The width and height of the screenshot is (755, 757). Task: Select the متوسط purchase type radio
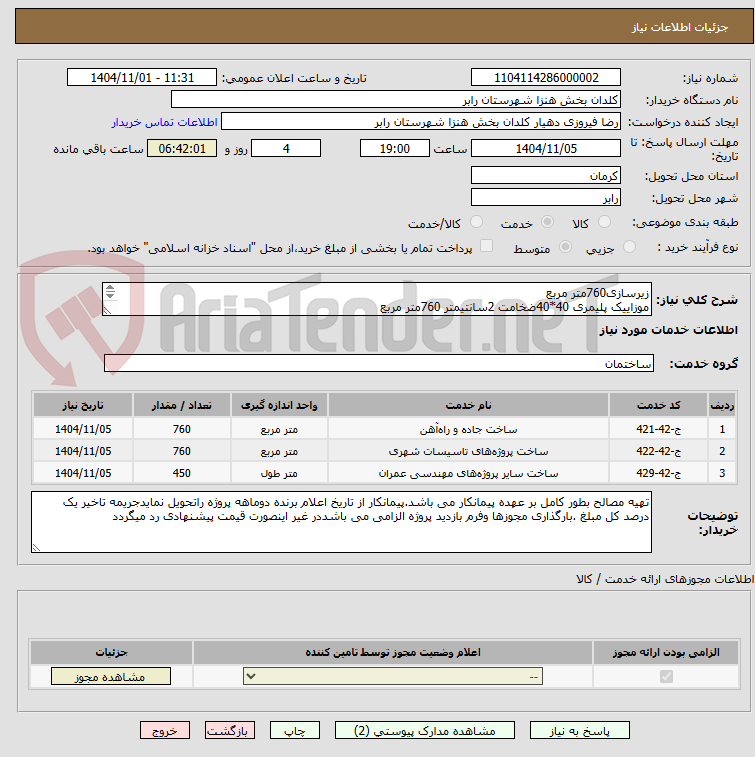(565, 247)
